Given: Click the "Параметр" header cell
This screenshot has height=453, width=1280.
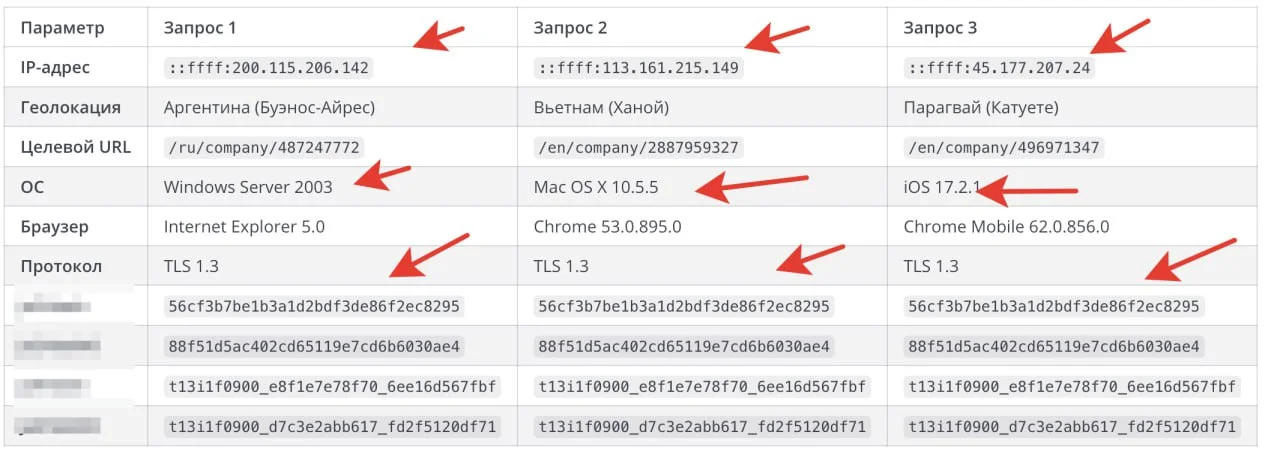Looking at the screenshot, I should [62, 28].
